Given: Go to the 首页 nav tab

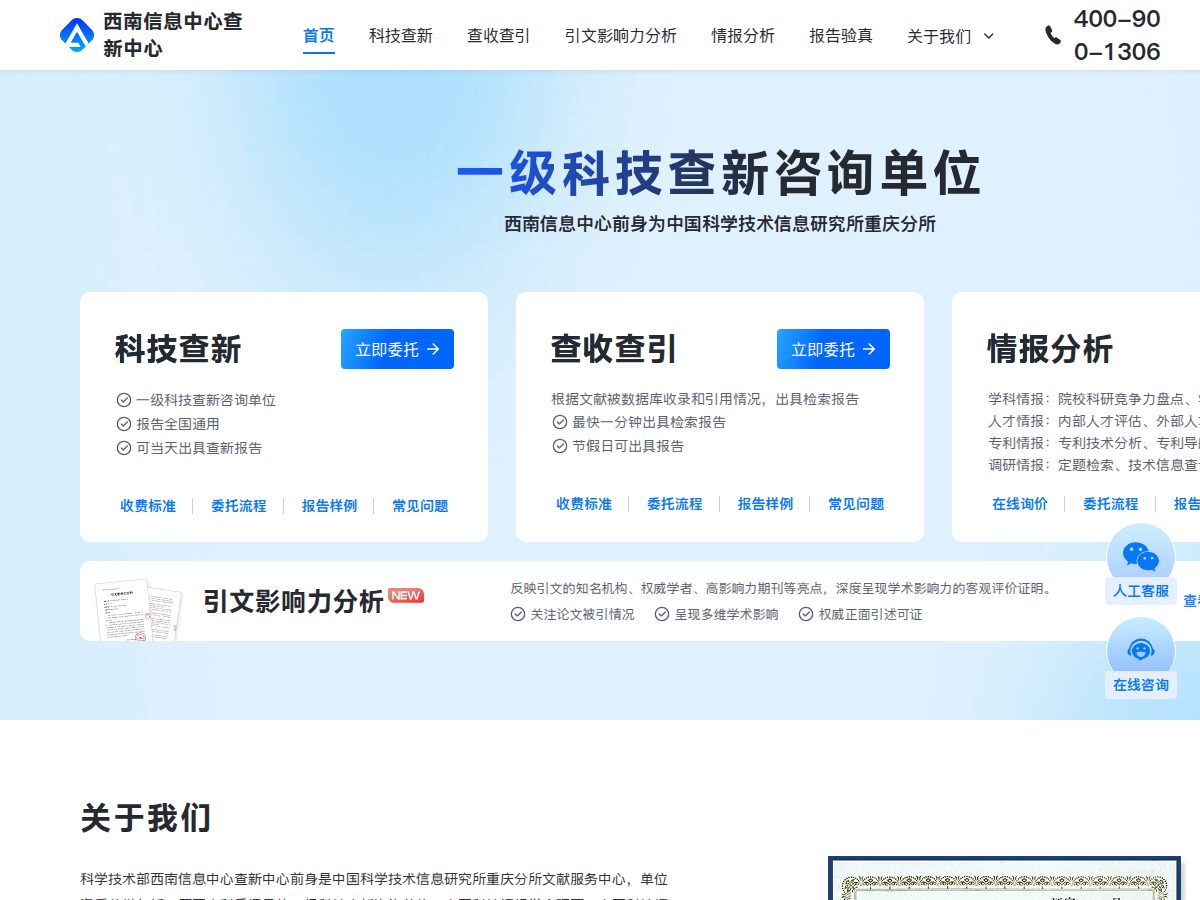Looking at the screenshot, I should (x=319, y=36).
